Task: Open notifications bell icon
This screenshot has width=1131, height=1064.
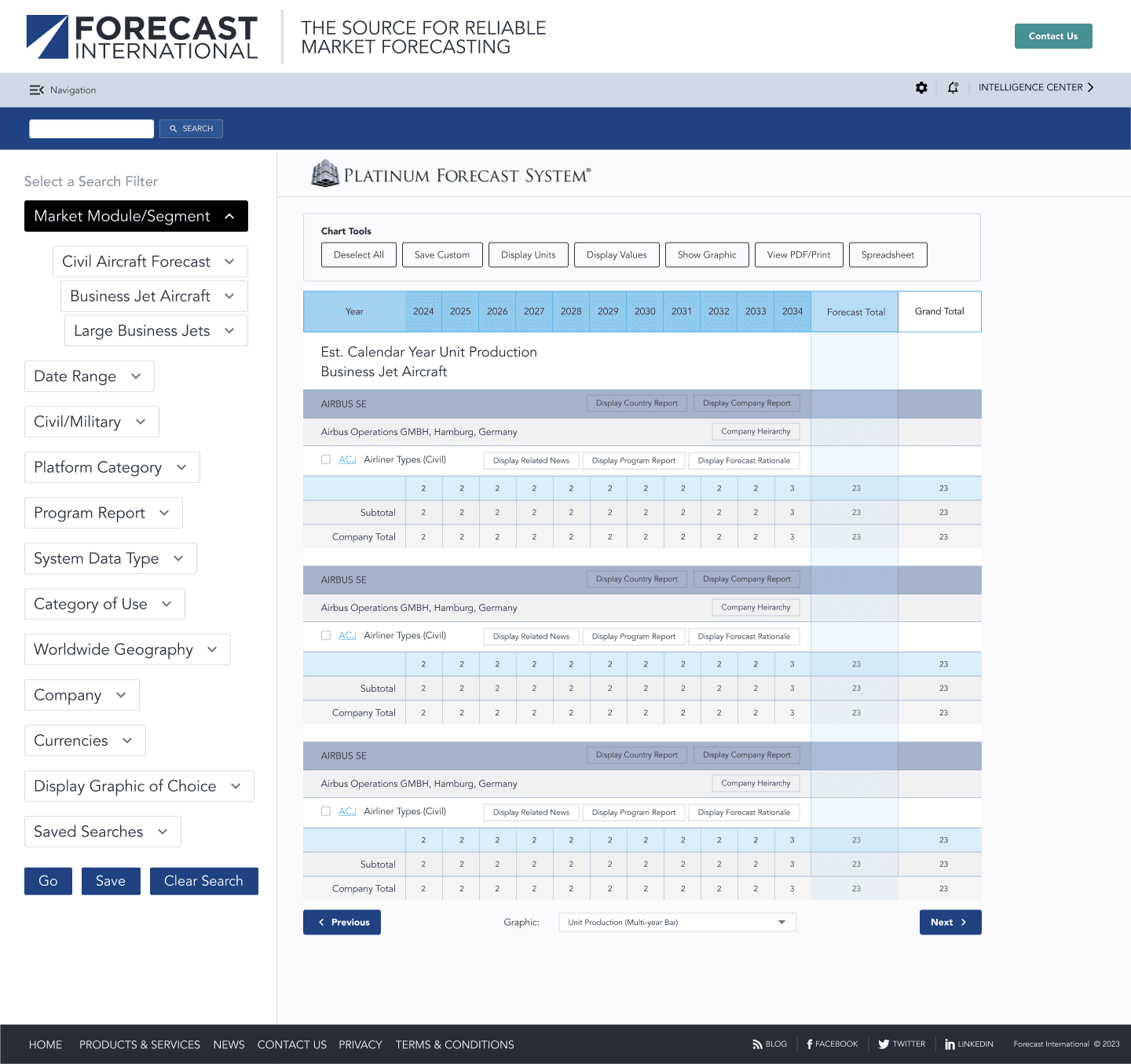Action: click(x=953, y=88)
